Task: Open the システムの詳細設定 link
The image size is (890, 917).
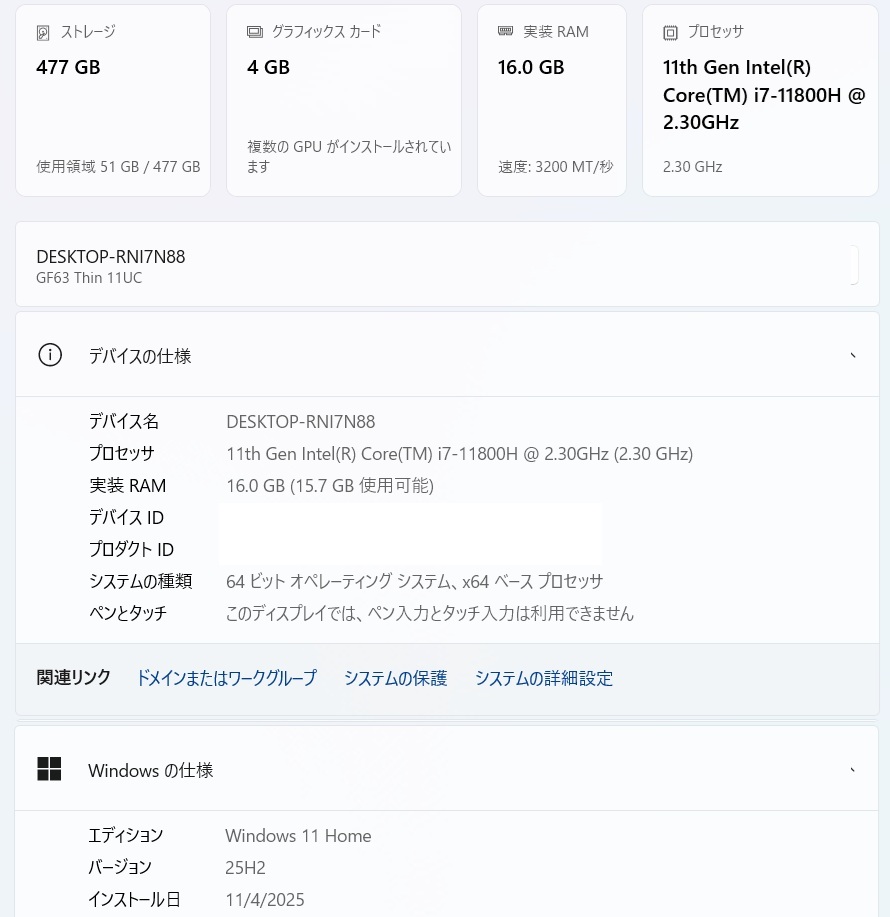Action: (543, 678)
